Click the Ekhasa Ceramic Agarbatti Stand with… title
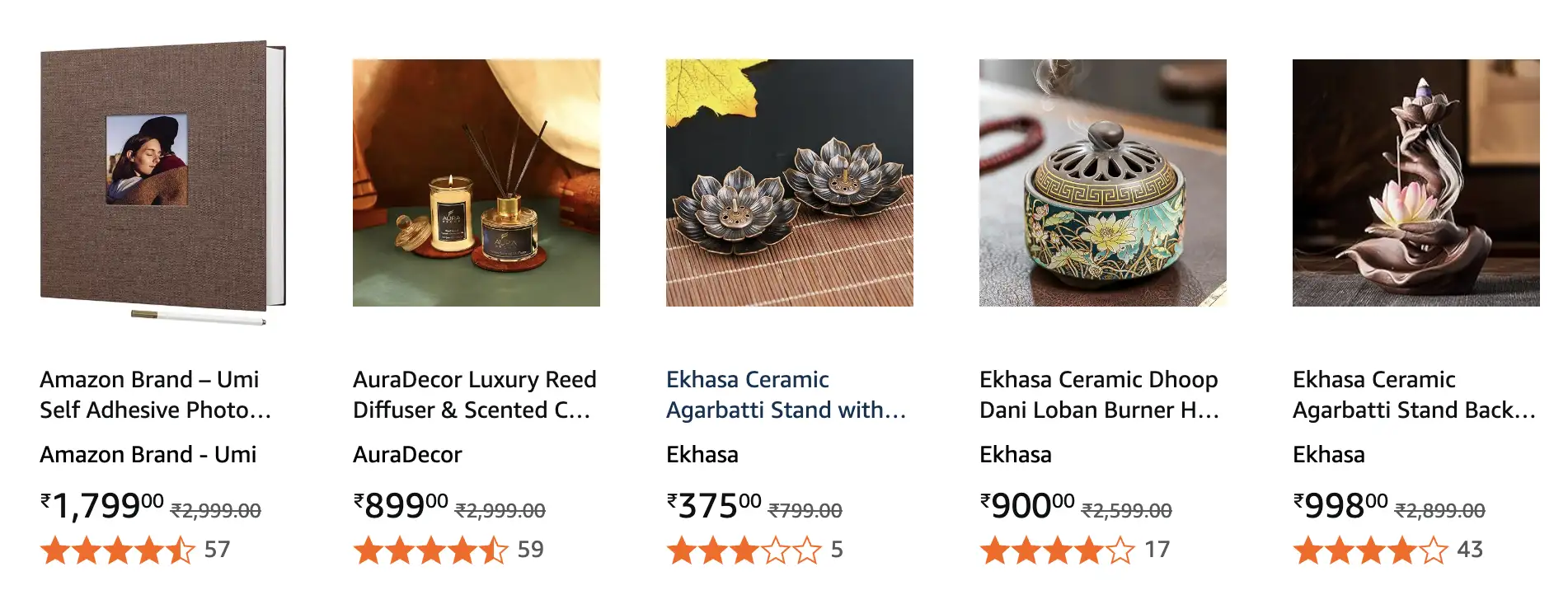The height and width of the screenshot is (595, 1568). pos(786,395)
